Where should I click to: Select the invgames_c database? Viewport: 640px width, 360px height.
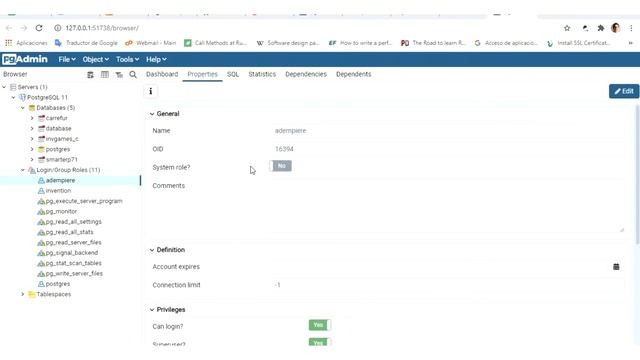point(62,139)
